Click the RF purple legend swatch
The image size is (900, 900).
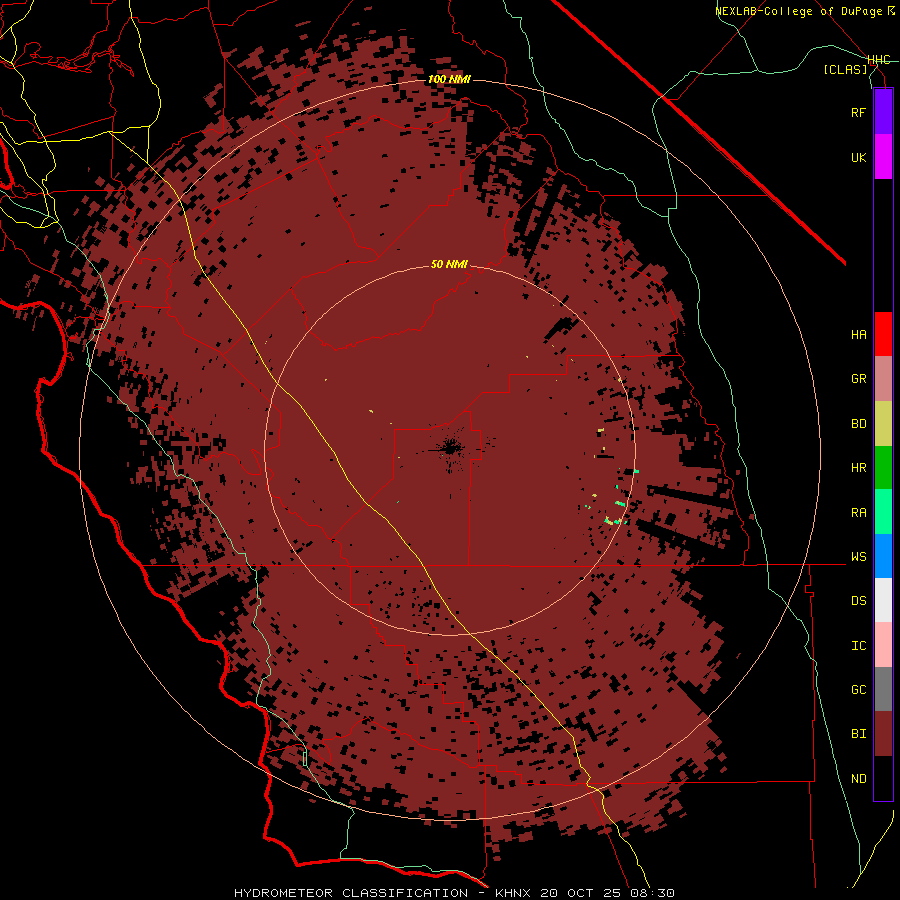pyautogui.click(x=883, y=112)
